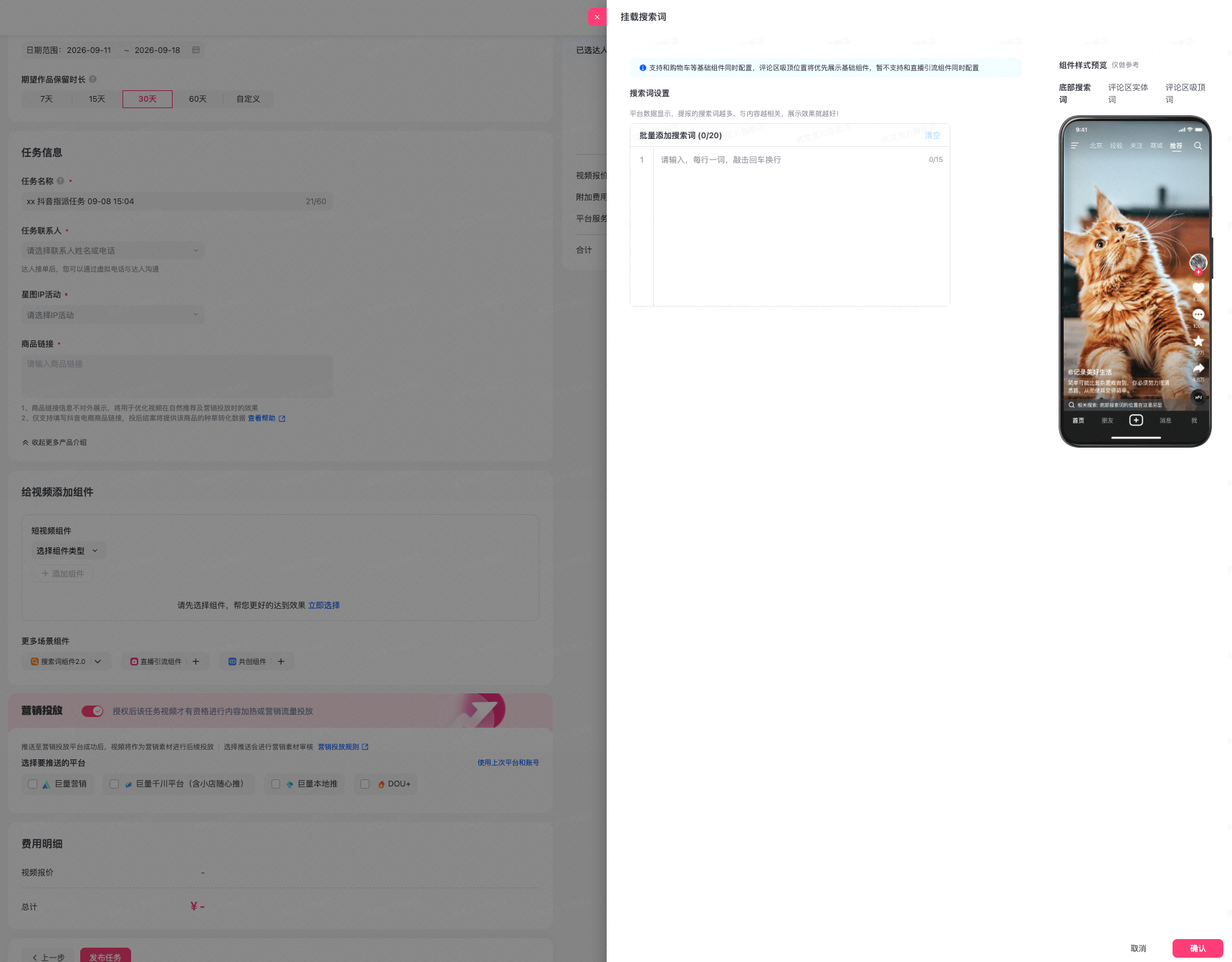1232x962 pixels.
Task: Click the star favorite icon in the phone preview
Action: click(x=1198, y=341)
